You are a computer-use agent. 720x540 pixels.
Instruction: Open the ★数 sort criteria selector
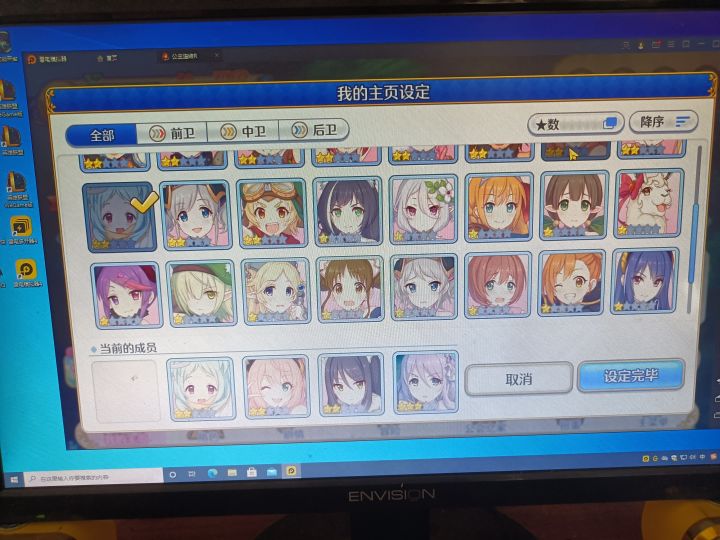tap(576, 124)
